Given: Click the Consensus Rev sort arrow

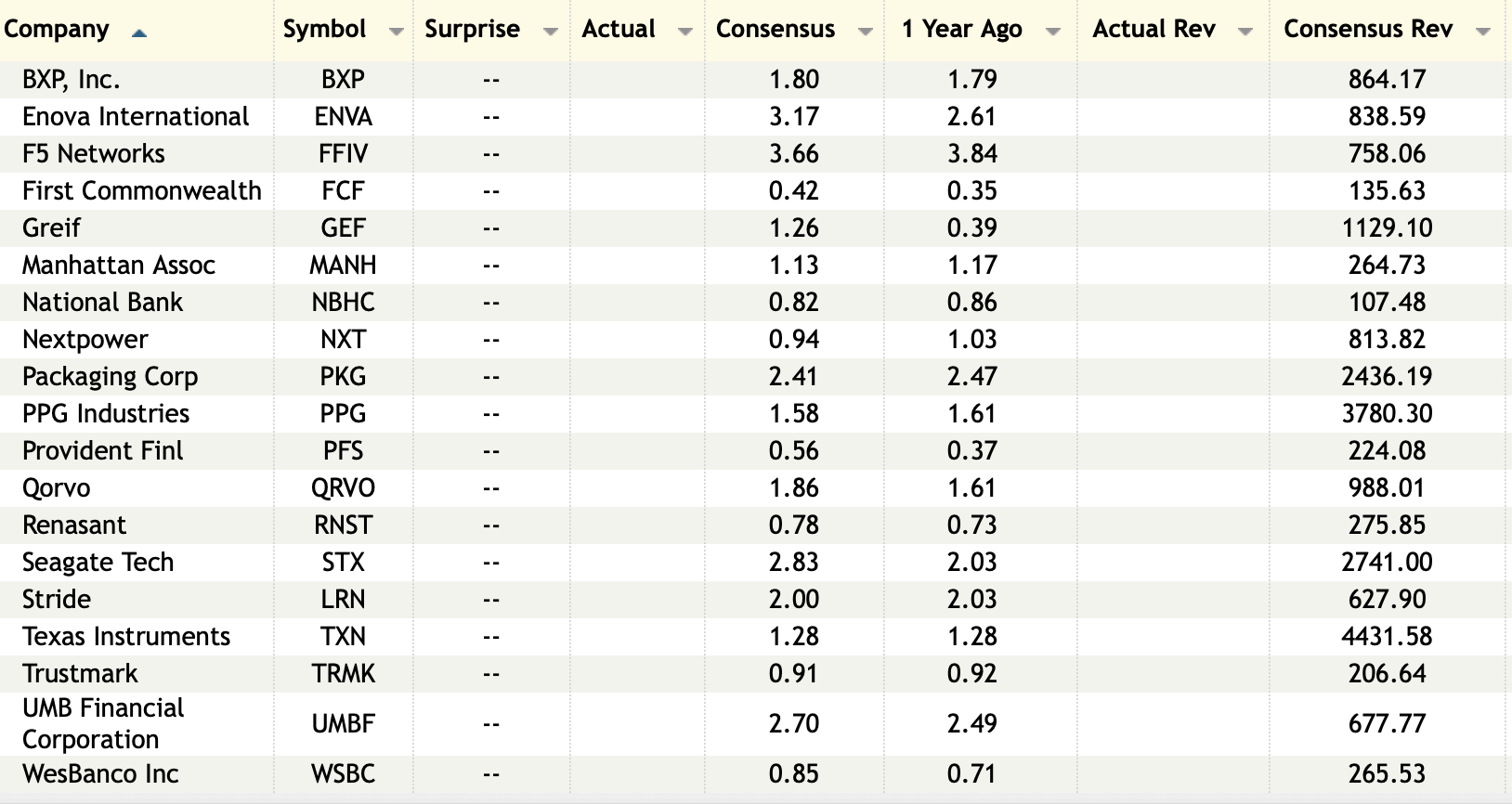Looking at the screenshot, I should pyautogui.click(x=1483, y=32).
